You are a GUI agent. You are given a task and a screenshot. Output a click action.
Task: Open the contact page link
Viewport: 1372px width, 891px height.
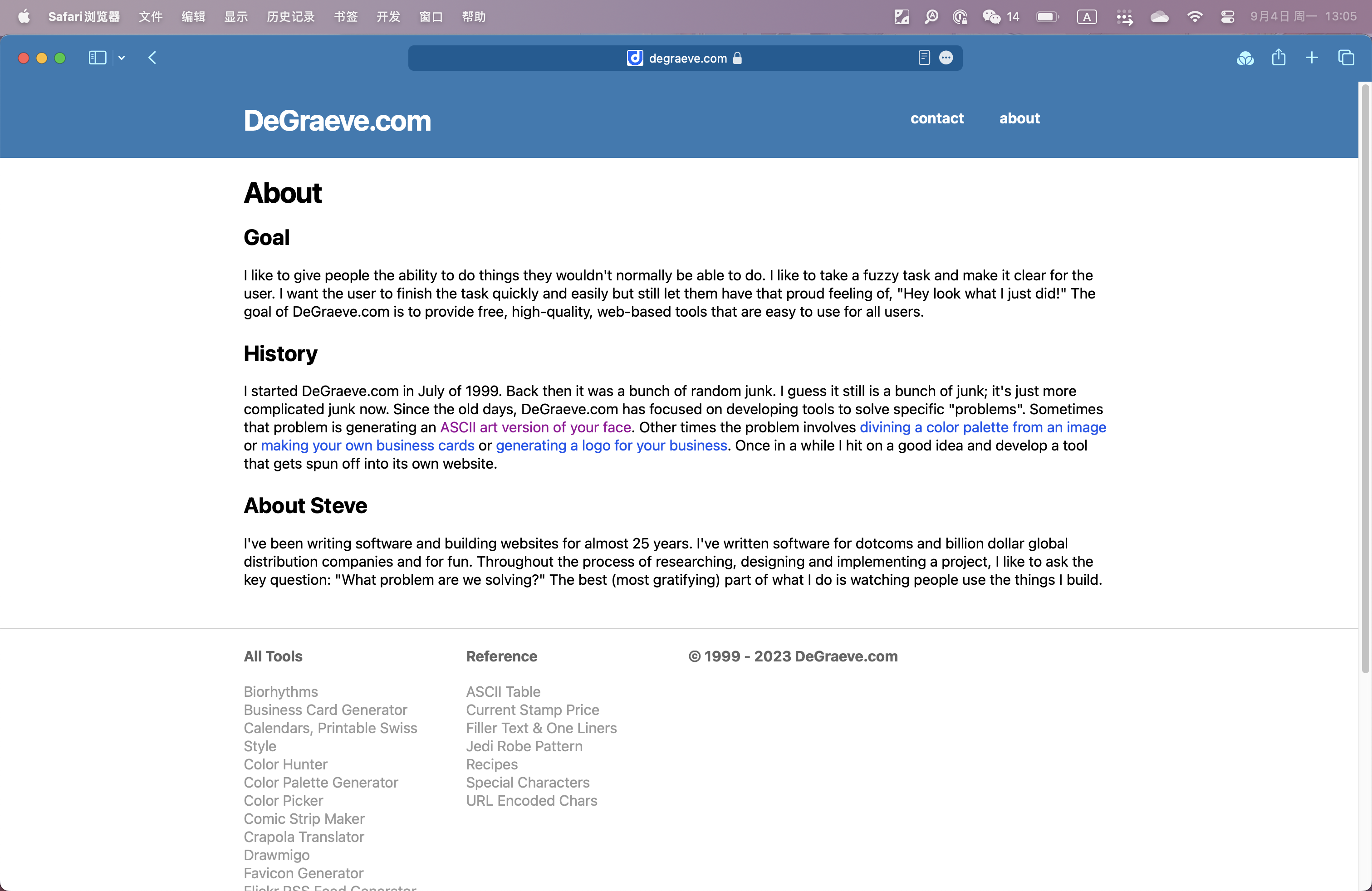(x=936, y=118)
